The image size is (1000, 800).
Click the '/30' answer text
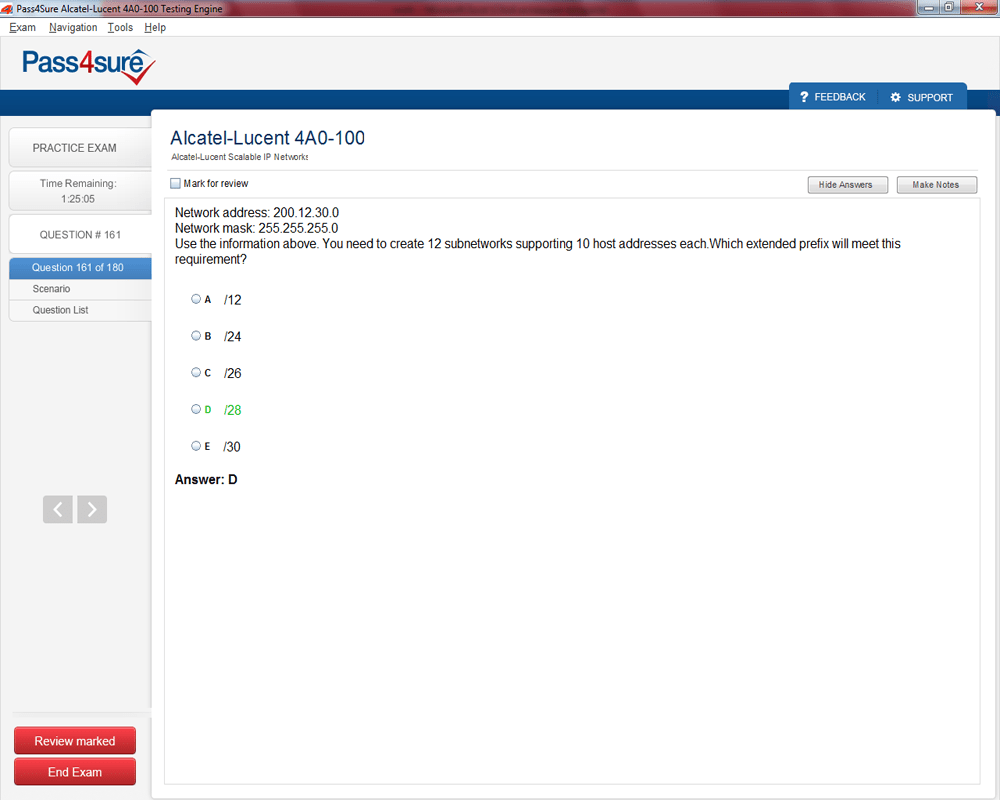pyautogui.click(x=232, y=447)
